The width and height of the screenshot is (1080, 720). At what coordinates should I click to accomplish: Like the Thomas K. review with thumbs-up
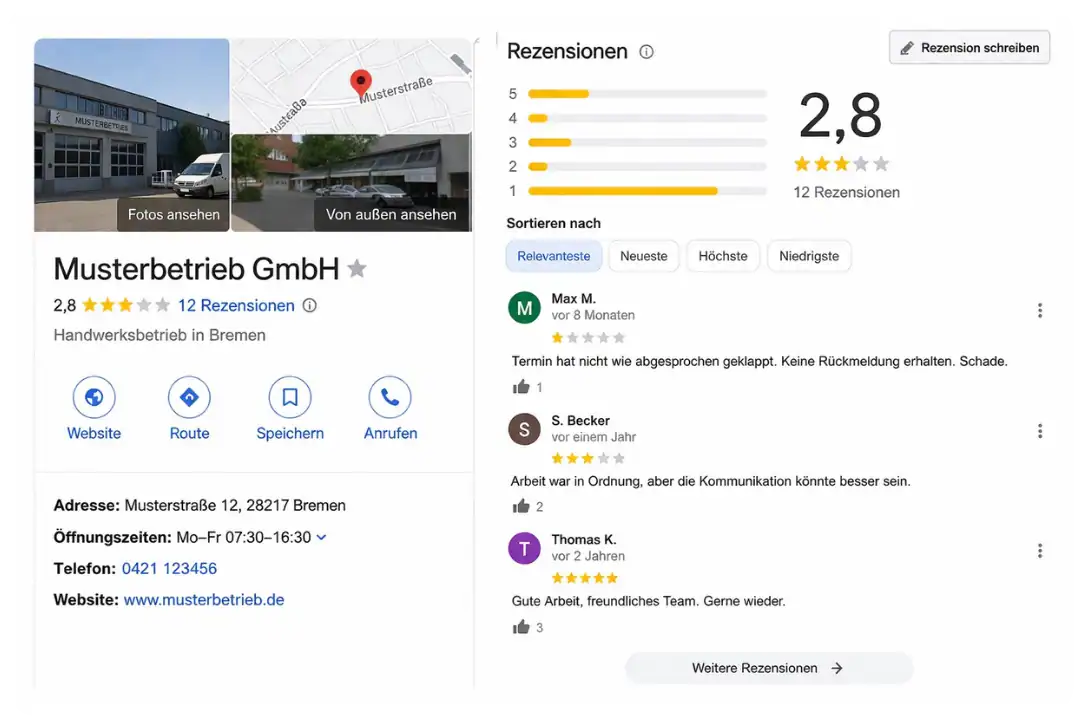click(521, 627)
